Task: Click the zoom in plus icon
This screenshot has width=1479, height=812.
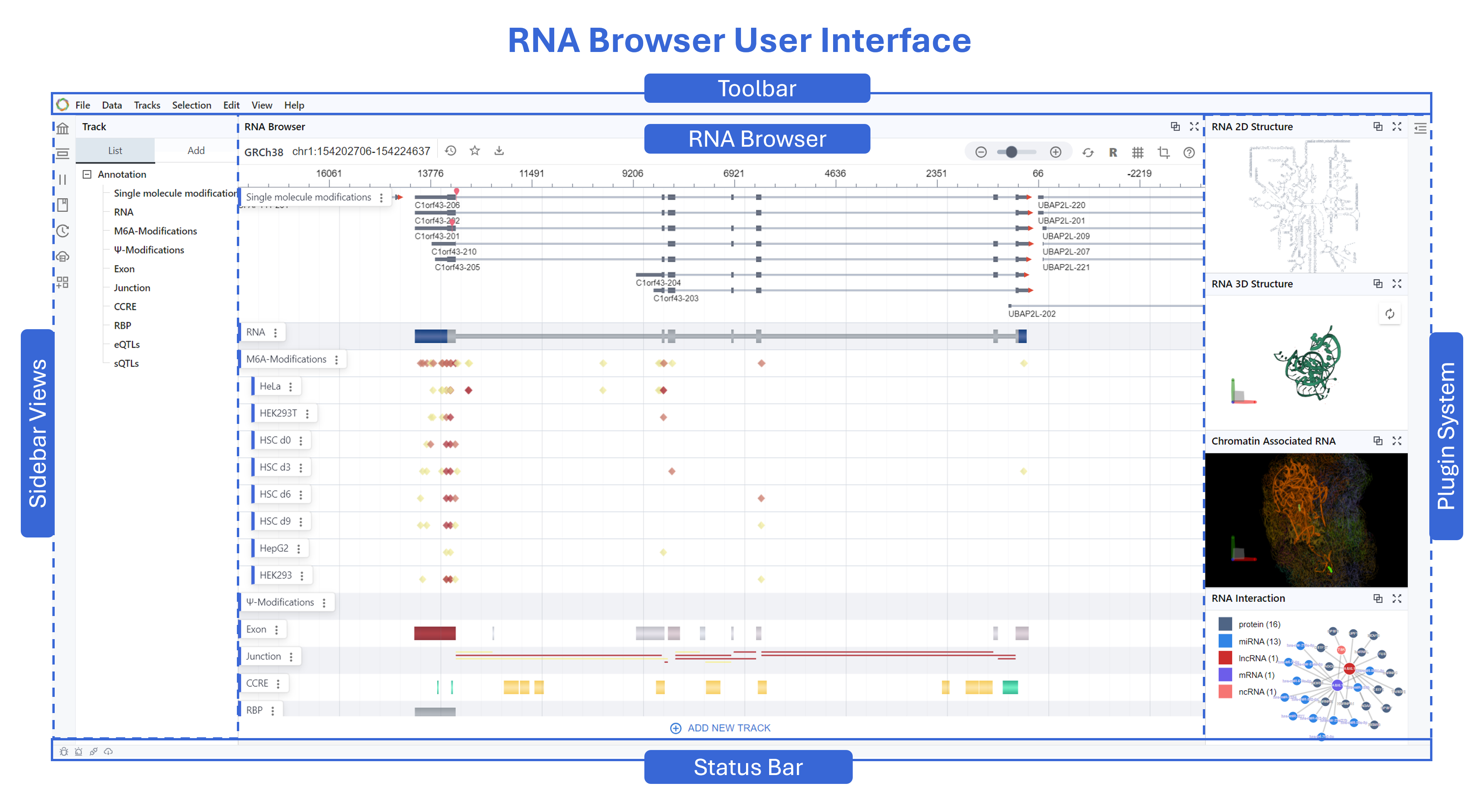Action: [x=1055, y=152]
